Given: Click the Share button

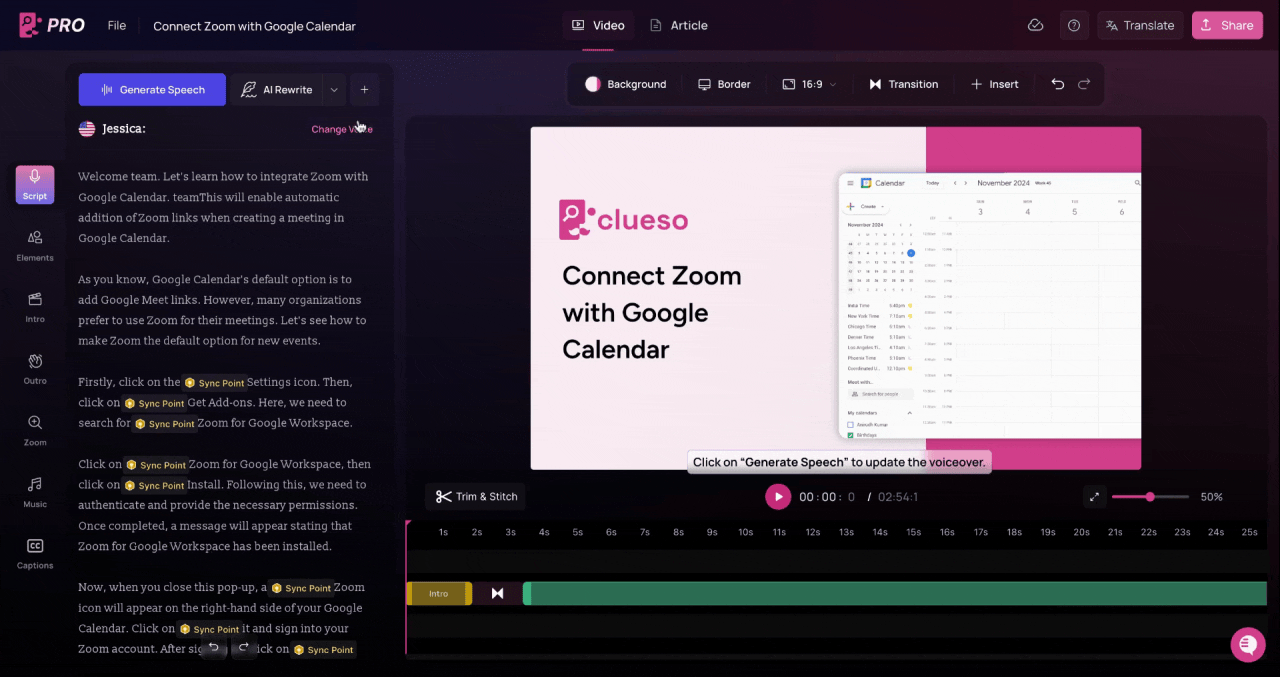Looking at the screenshot, I should (x=1226, y=25).
